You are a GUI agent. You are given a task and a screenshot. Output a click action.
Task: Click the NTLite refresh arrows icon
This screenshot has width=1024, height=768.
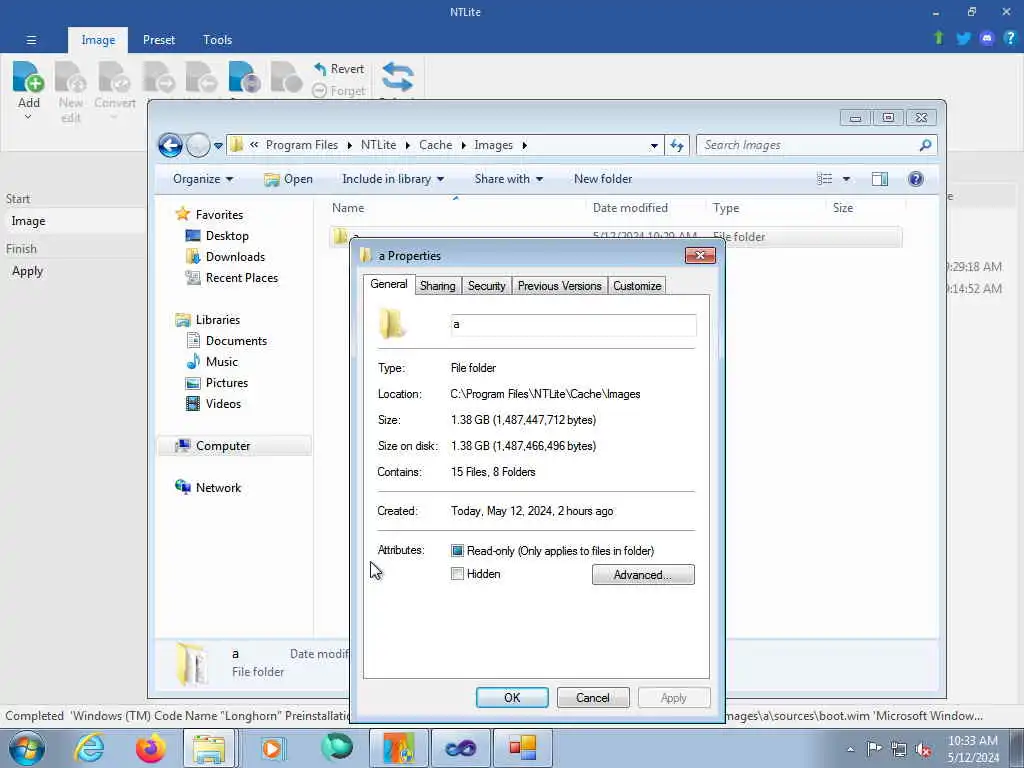pos(397,77)
